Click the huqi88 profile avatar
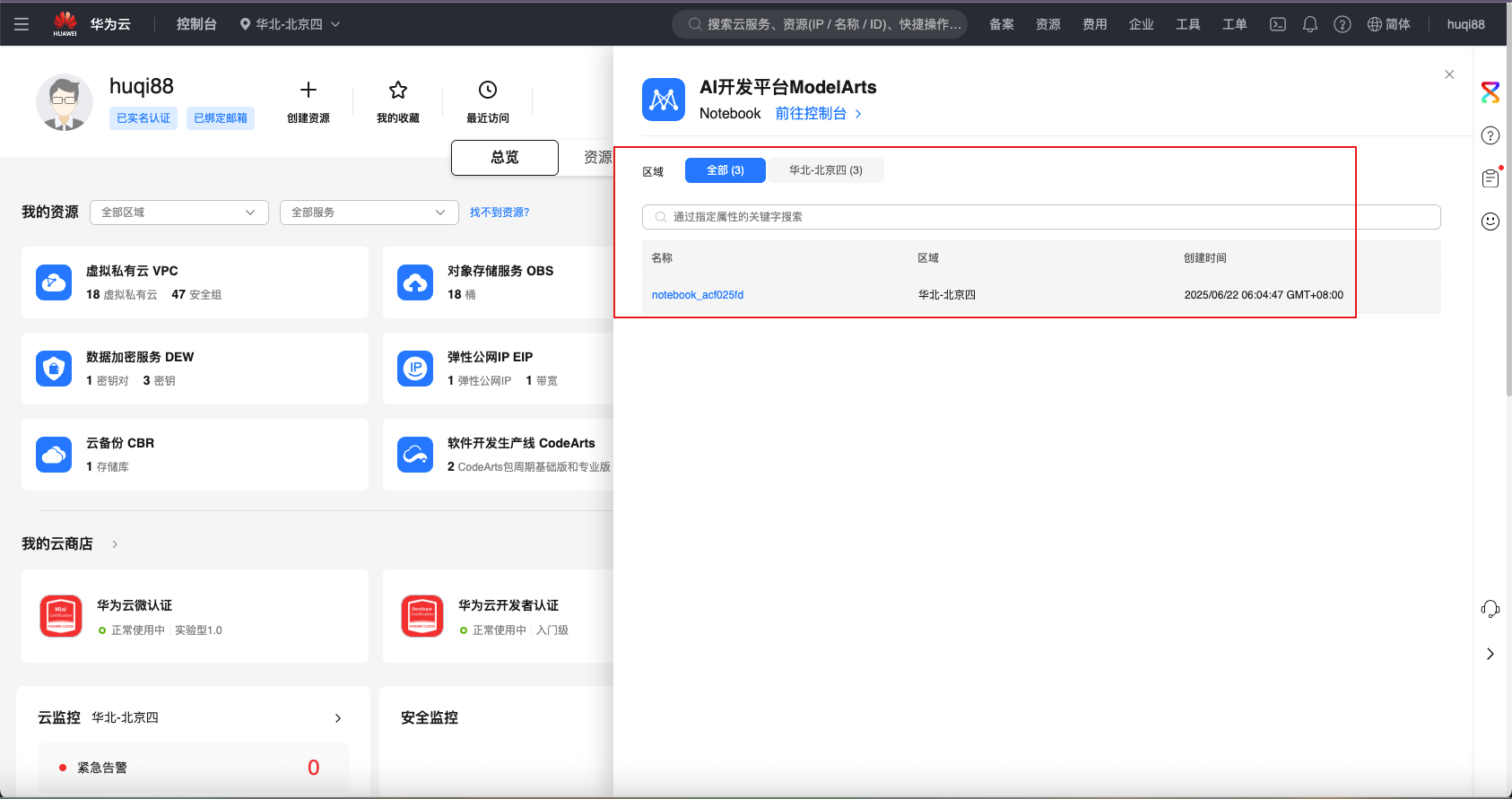The width and height of the screenshot is (1512, 799). tap(65, 102)
